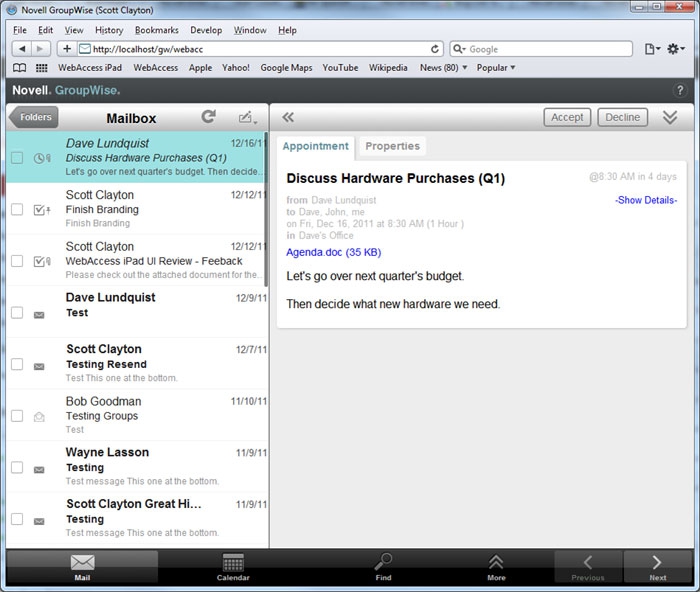Click envelope icon on Scott Clayton Great Hi row
This screenshot has height=592, width=700.
pyautogui.click(x=39, y=521)
